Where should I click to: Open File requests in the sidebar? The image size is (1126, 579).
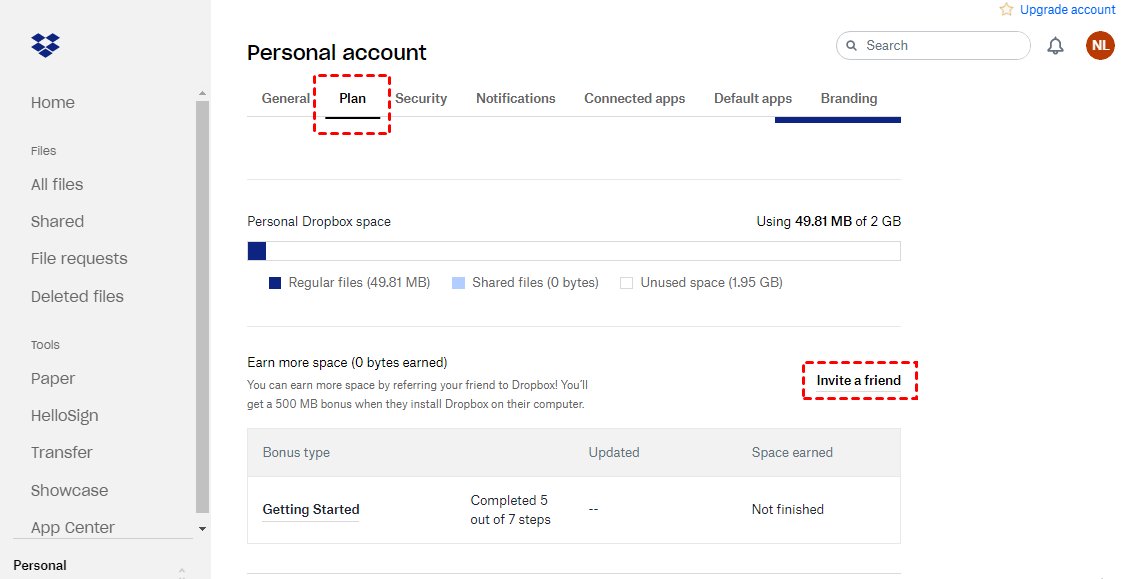(79, 259)
